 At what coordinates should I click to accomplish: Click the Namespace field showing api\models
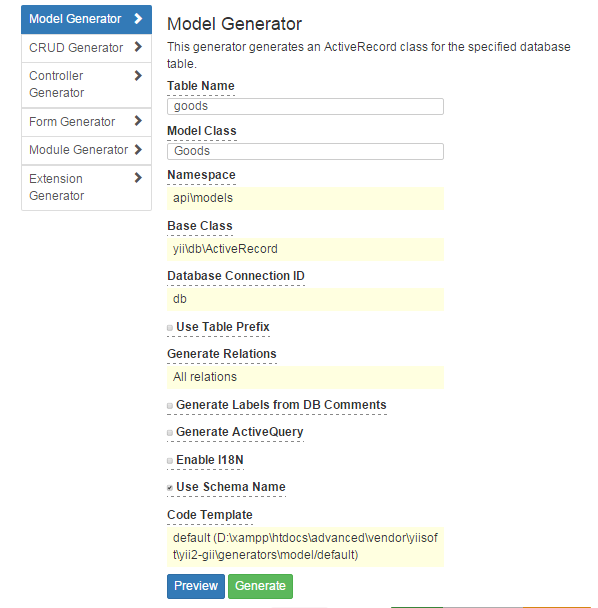305,199
